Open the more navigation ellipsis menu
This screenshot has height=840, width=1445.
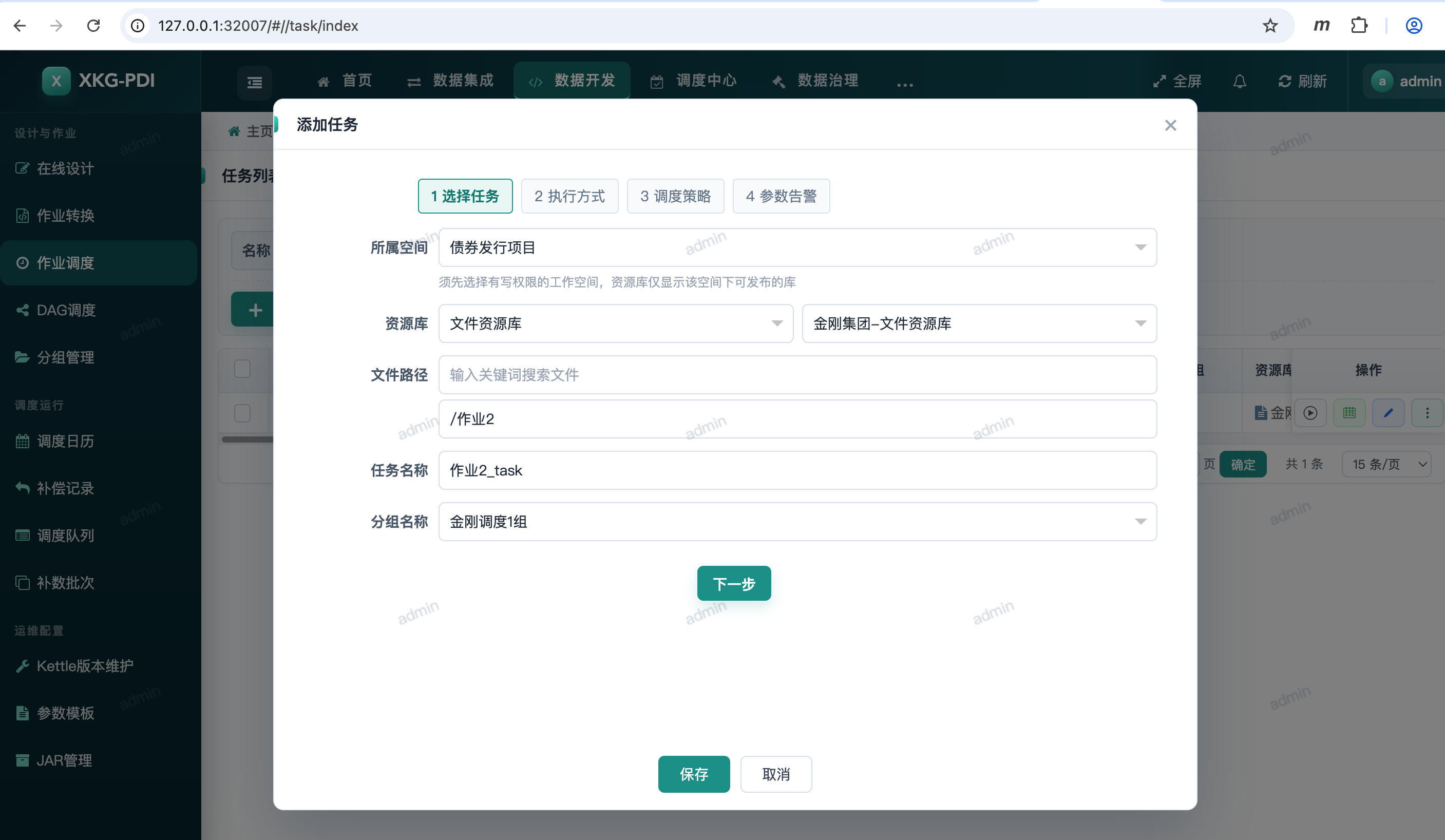[905, 84]
